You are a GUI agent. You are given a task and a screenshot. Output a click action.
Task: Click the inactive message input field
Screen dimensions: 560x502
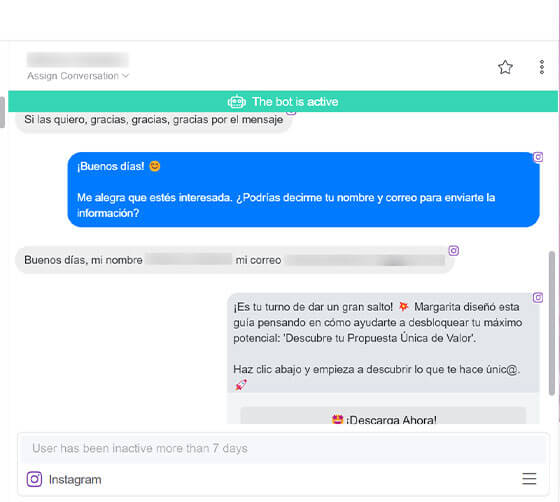pos(283,448)
